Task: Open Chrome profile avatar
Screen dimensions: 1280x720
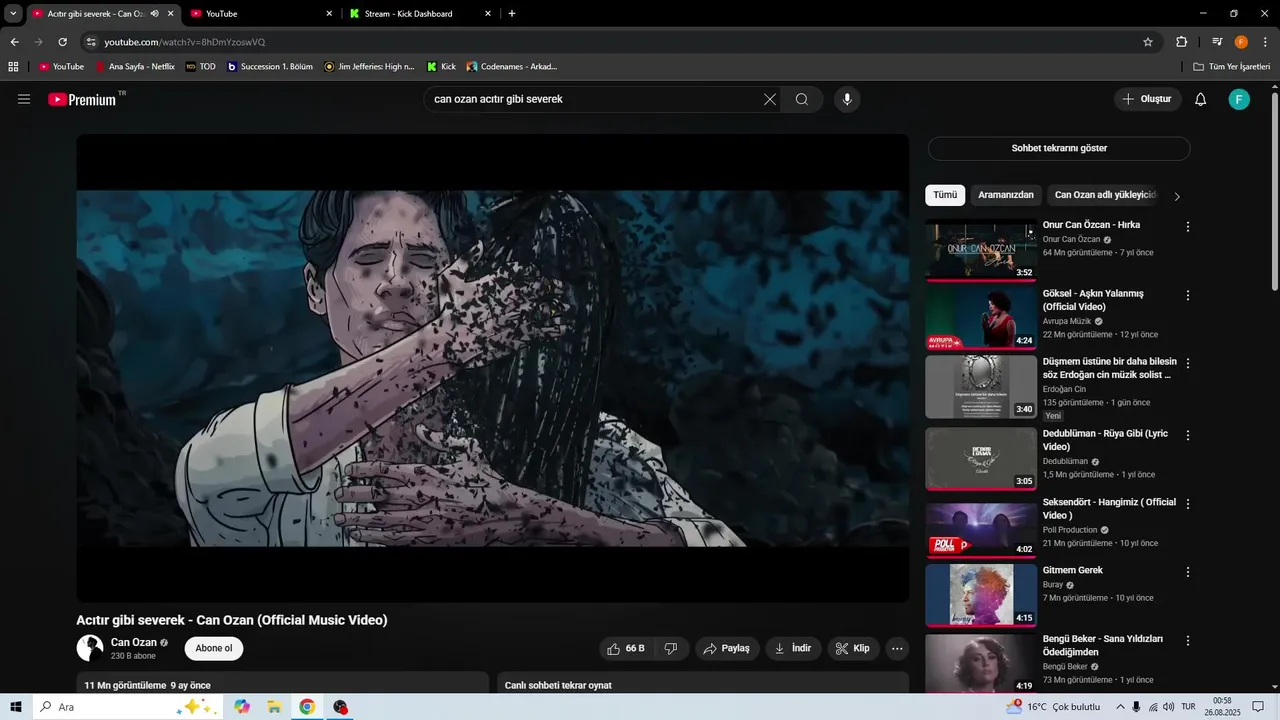Action: pyautogui.click(x=1241, y=42)
